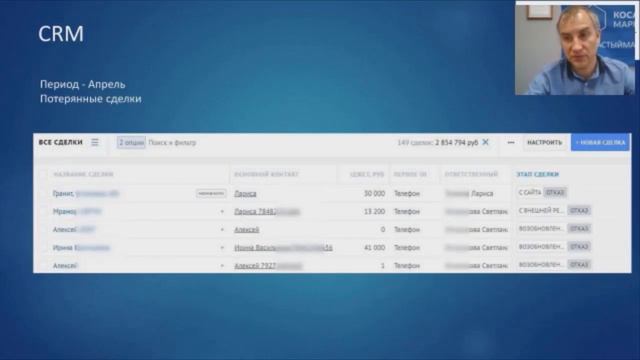Click ОТКАЗ chip in the 41 000 row
Viewport: 640px width, 360px height.
(x=579, y=247)
